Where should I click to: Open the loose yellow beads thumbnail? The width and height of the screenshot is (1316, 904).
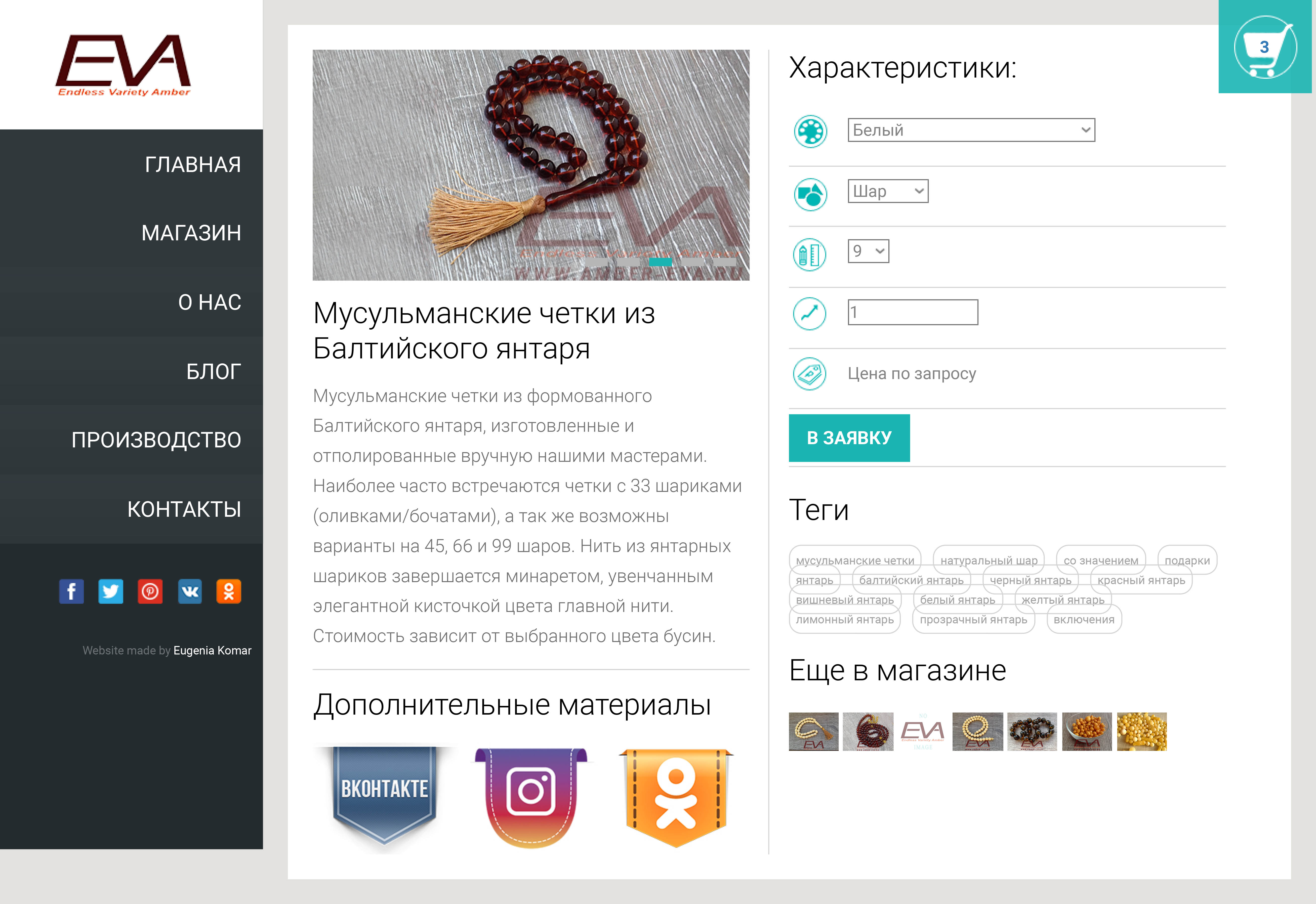[1142, 731]
